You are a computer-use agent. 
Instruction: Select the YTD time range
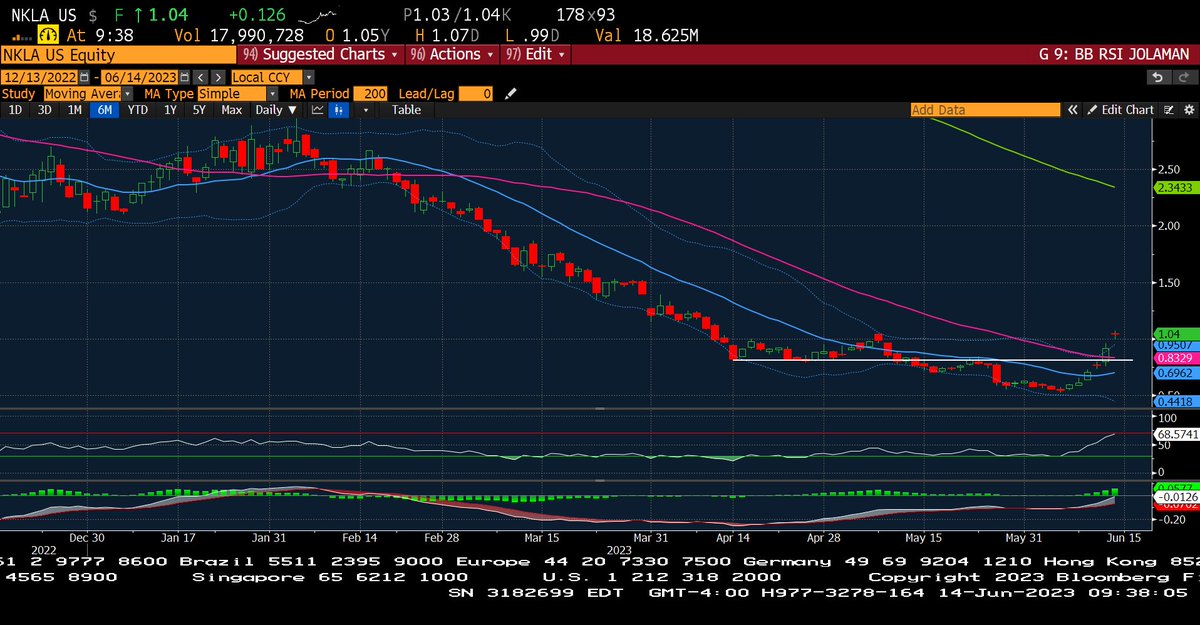(137, 110)
